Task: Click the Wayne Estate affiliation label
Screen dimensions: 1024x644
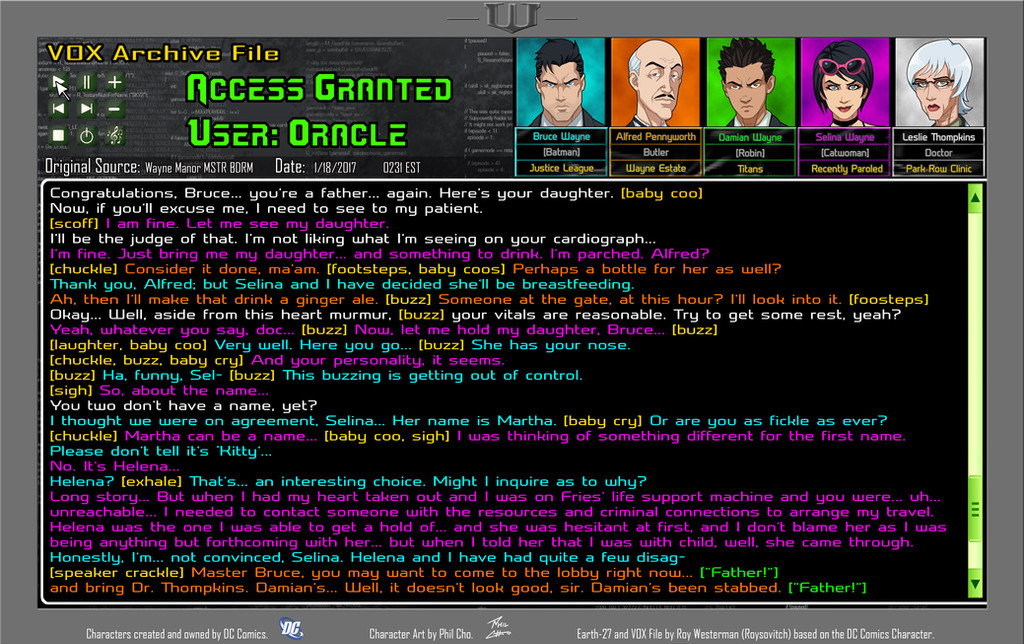Action: point(656,168)
